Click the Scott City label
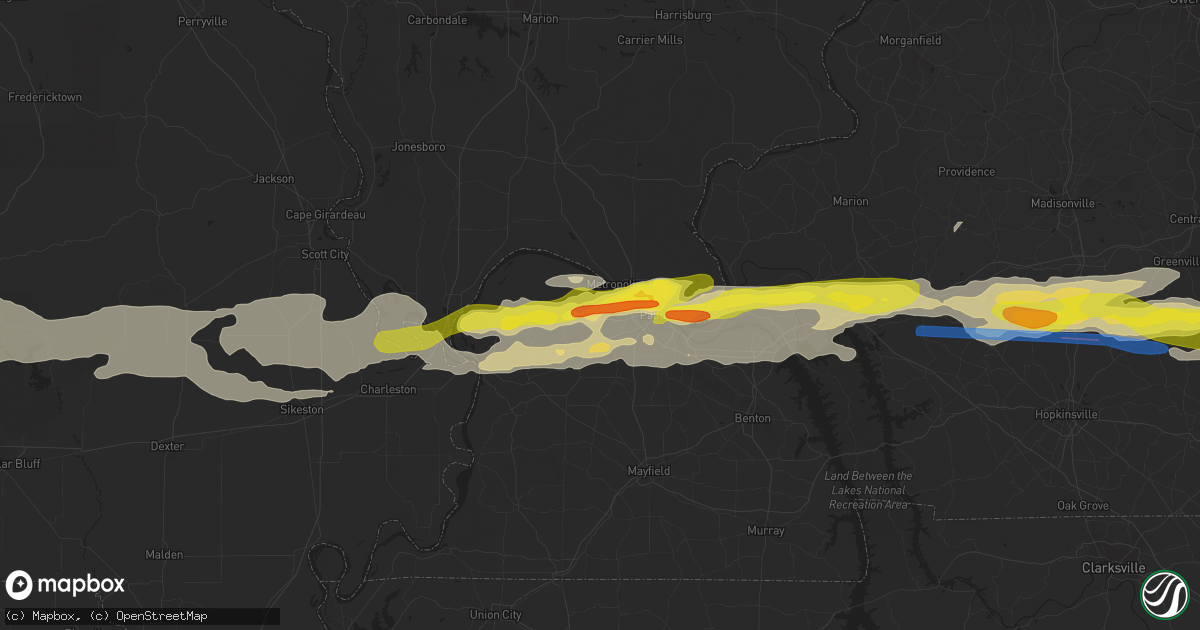The width and height of the screenshot is (1200, 630). tap(325, 255)
